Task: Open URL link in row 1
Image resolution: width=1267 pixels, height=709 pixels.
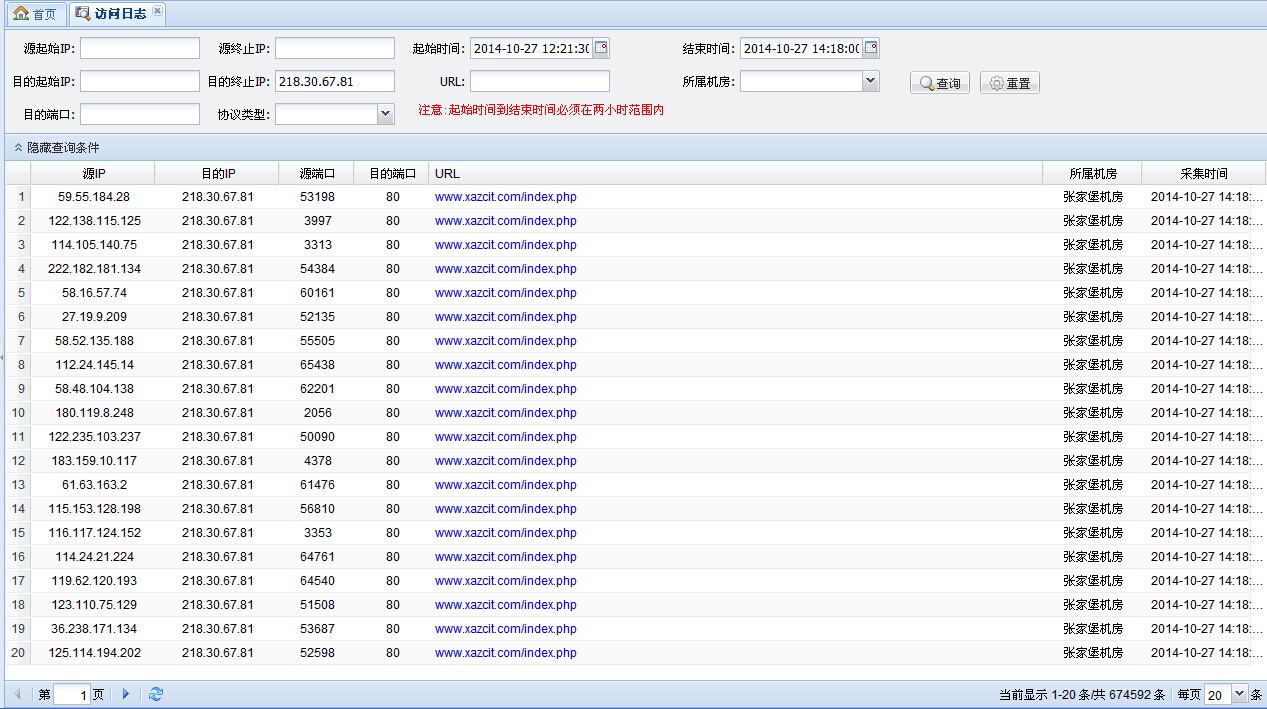Action: [x=505, y=197]
